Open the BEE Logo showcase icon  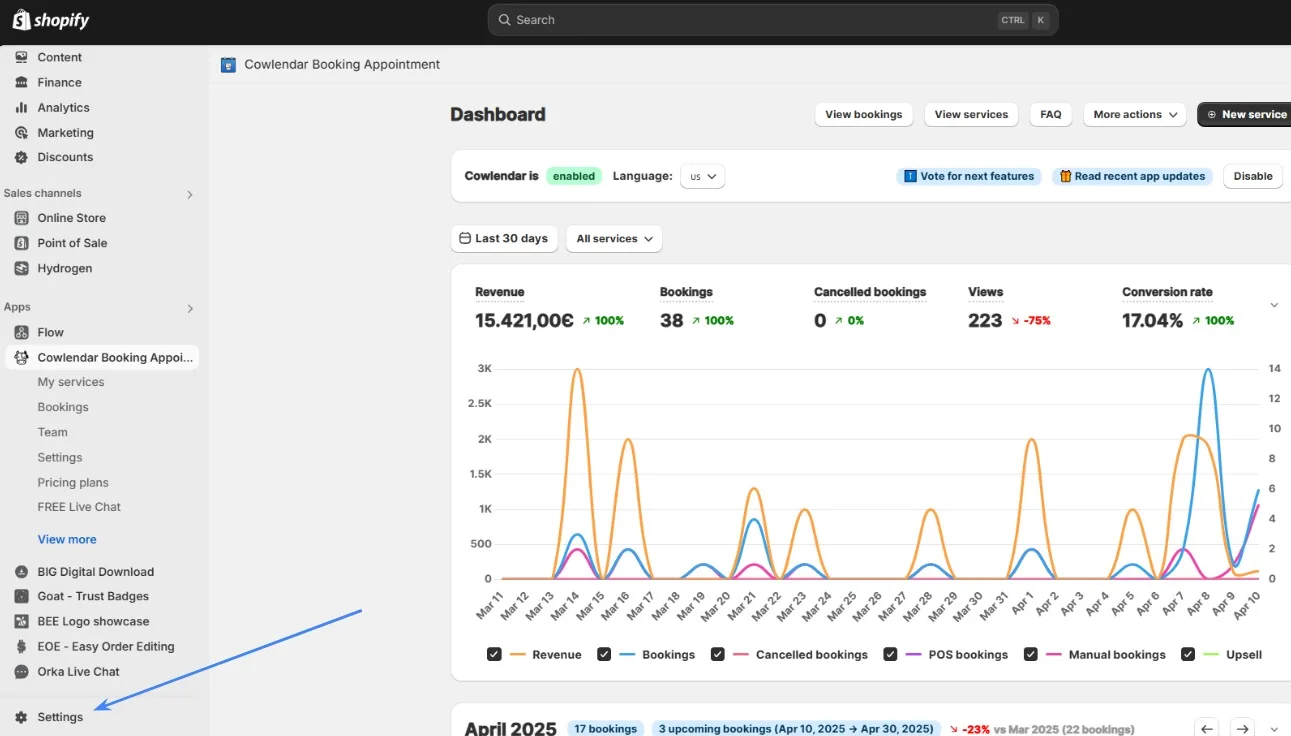coord(21,621)
